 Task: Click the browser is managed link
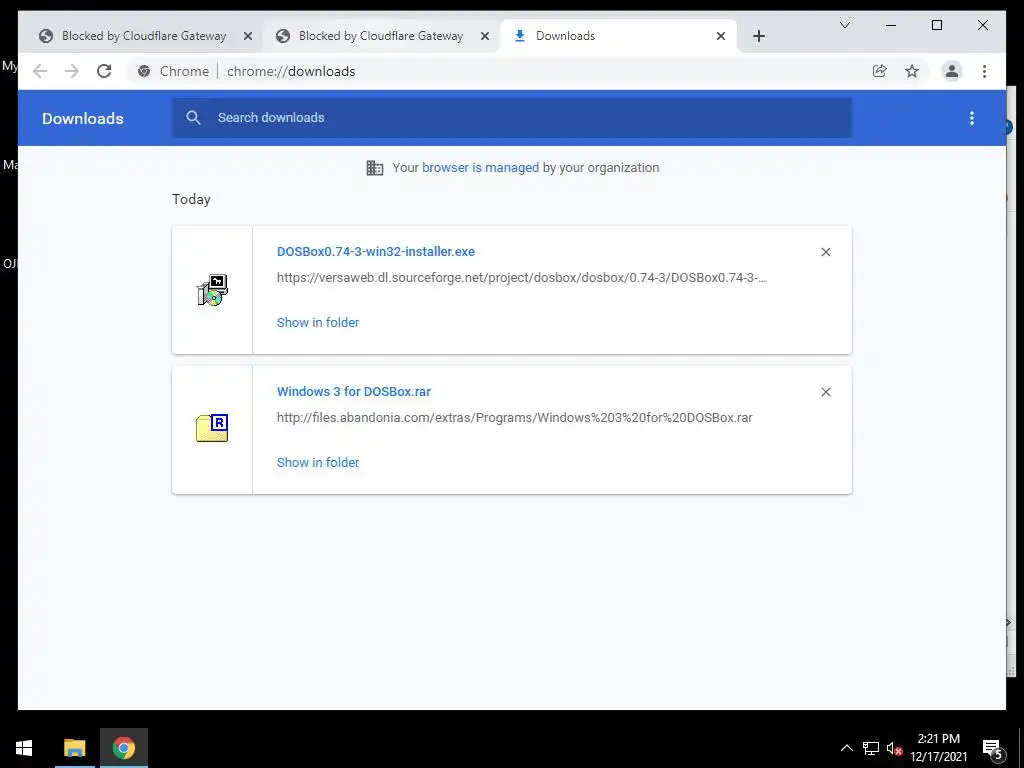(480, 168)
